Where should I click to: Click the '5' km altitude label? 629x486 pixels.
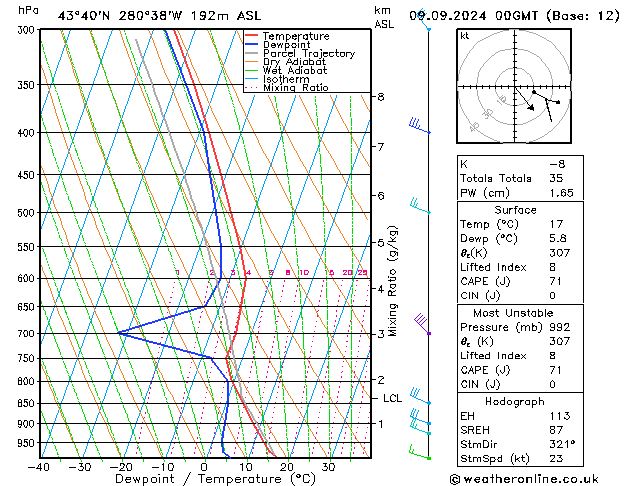[x=380, y=243]
